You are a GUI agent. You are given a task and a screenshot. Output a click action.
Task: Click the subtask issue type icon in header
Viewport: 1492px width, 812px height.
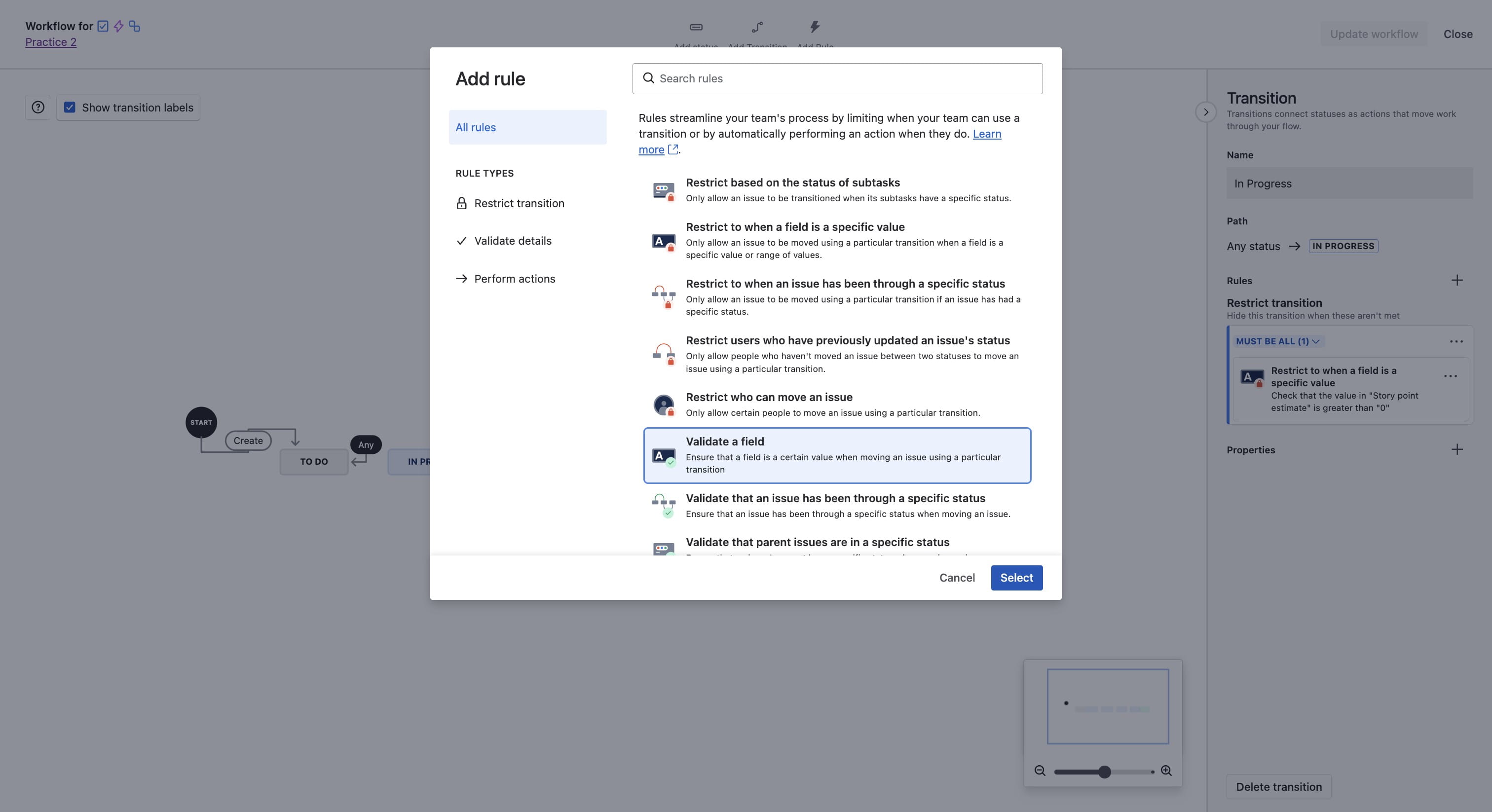pos(134,26)
